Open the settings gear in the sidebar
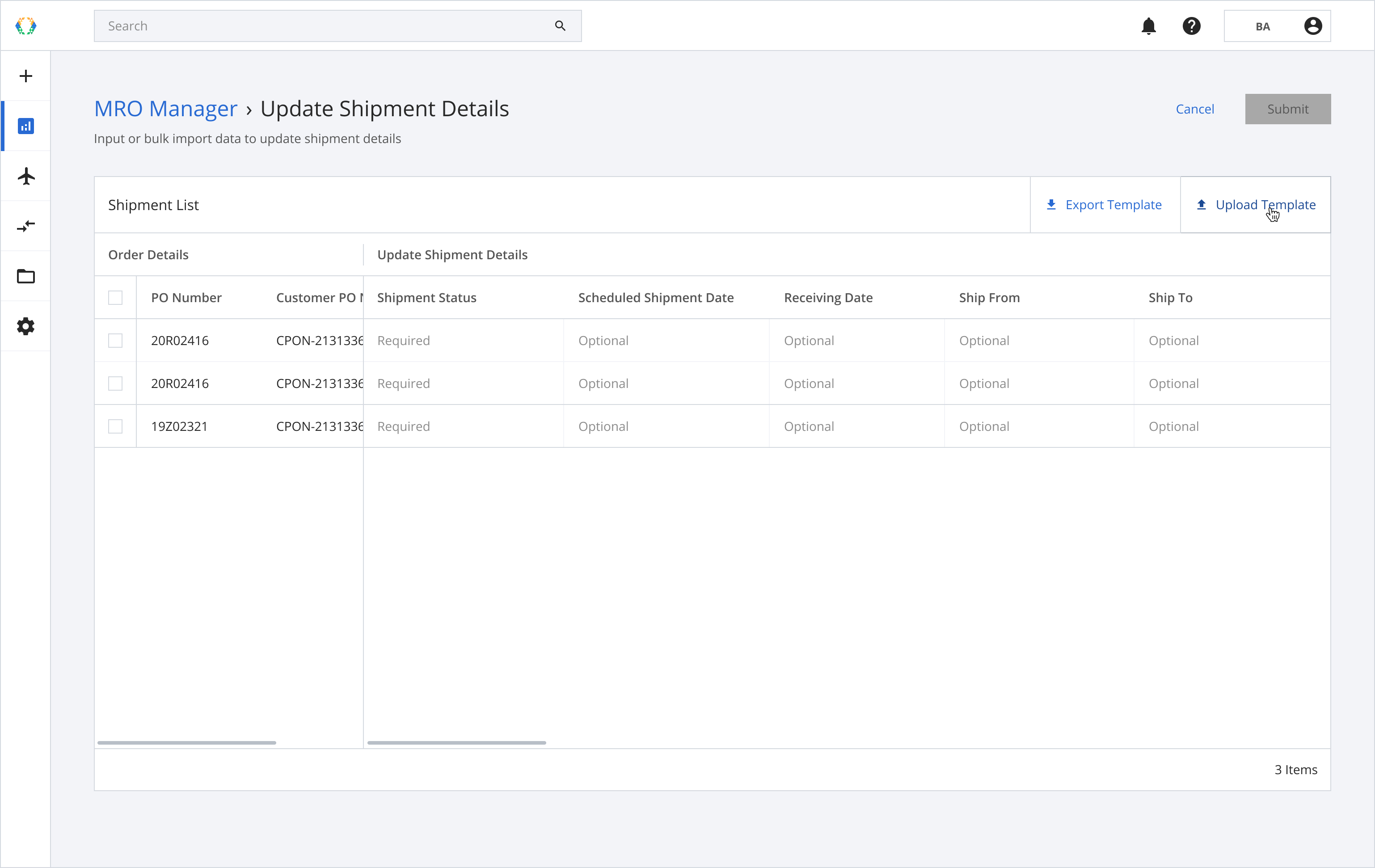Image resolution: width=1375 pixels, height=868 pixels. 25,326
